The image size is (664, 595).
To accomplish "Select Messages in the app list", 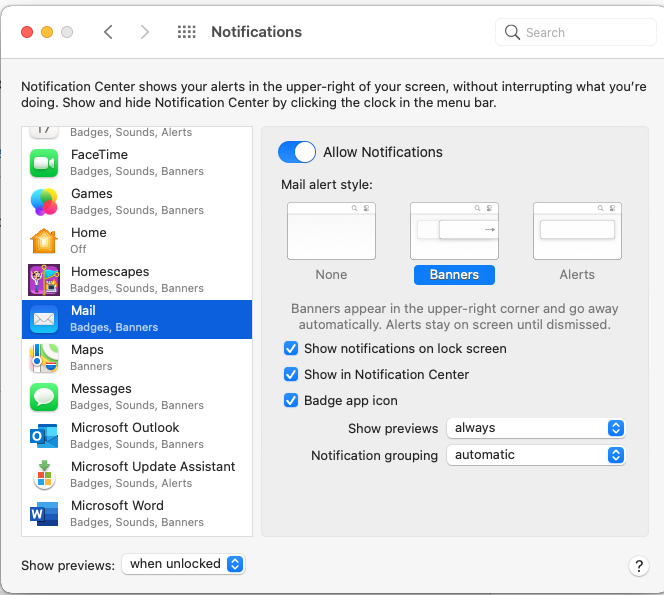I will (137, 397).
